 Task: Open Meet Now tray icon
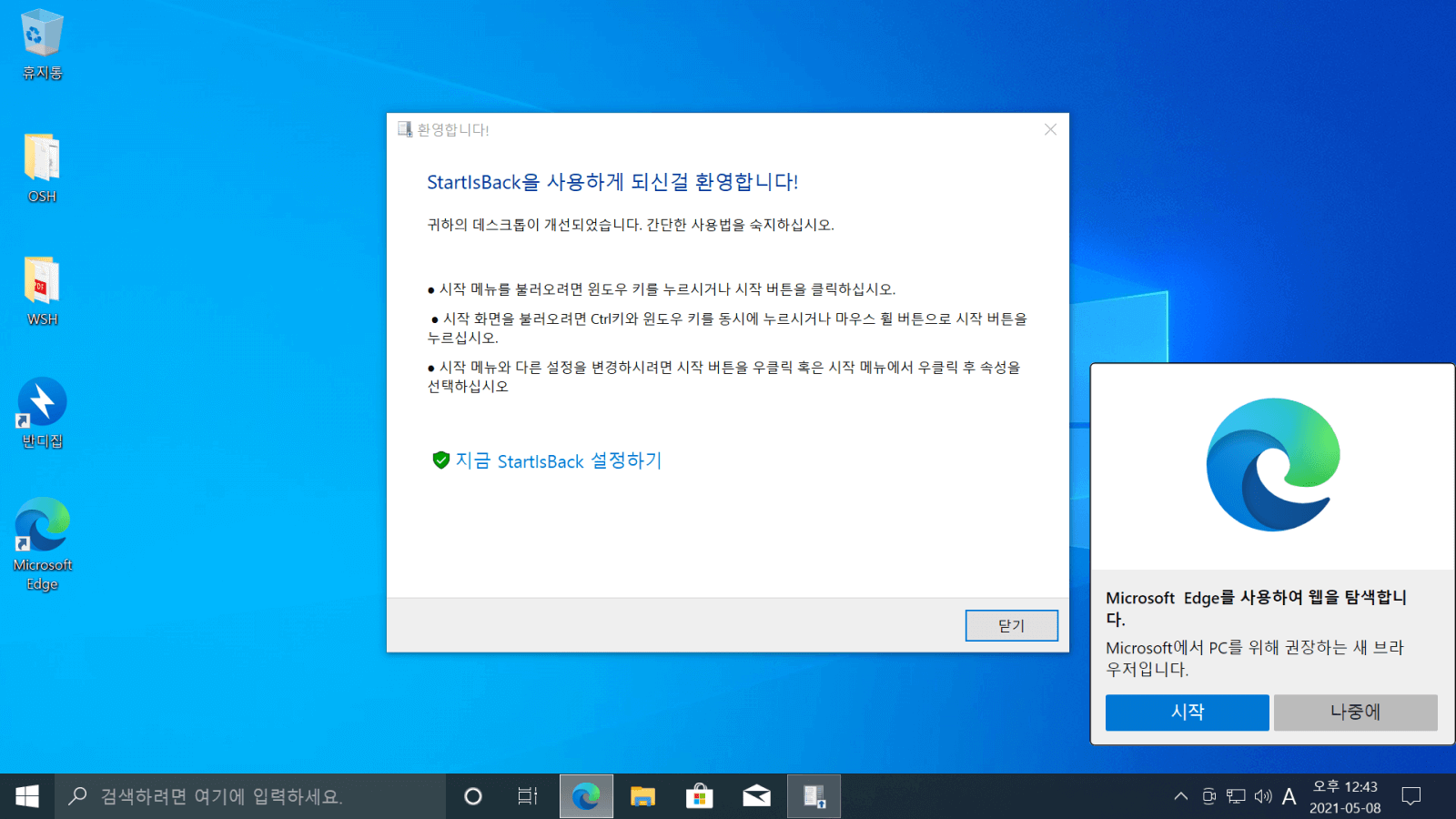point(1208,796)
